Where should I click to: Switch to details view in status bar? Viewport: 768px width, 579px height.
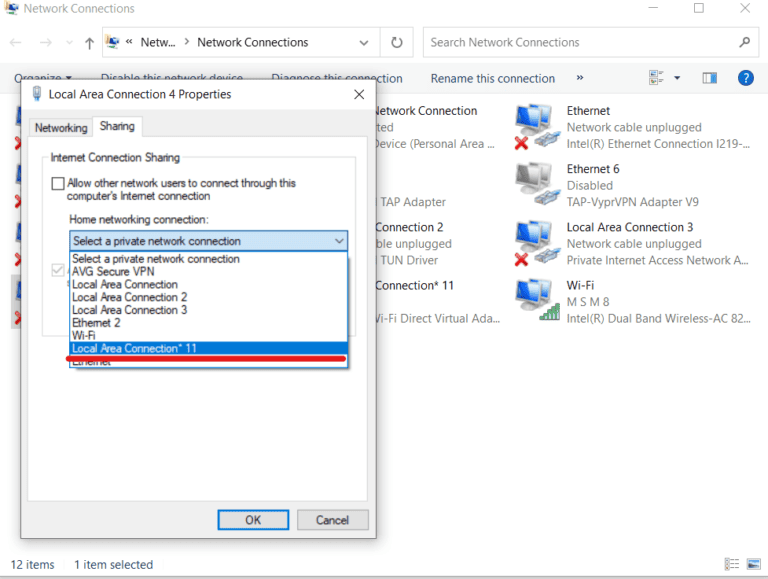(732, 564)
